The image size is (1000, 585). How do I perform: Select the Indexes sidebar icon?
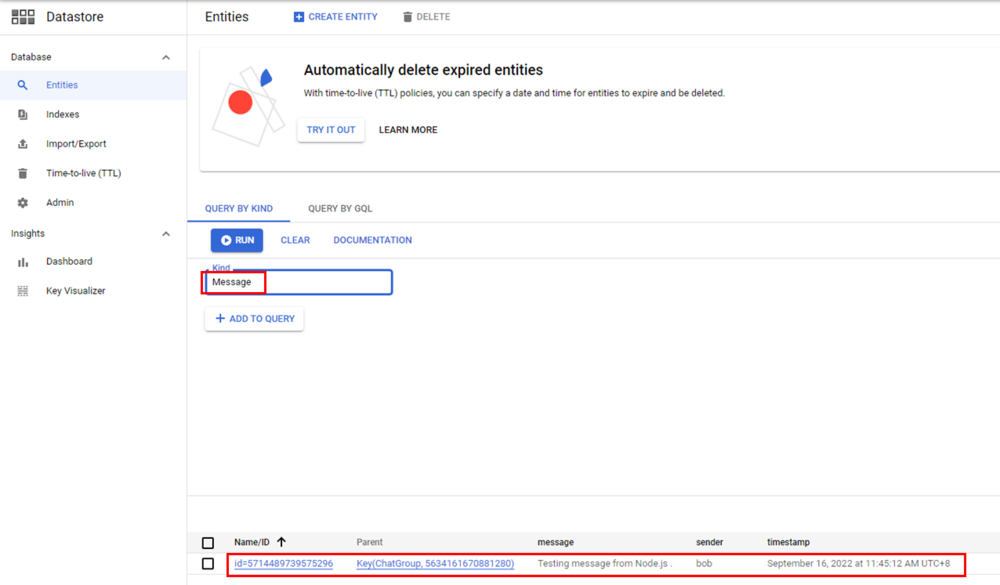click(22, 114)
